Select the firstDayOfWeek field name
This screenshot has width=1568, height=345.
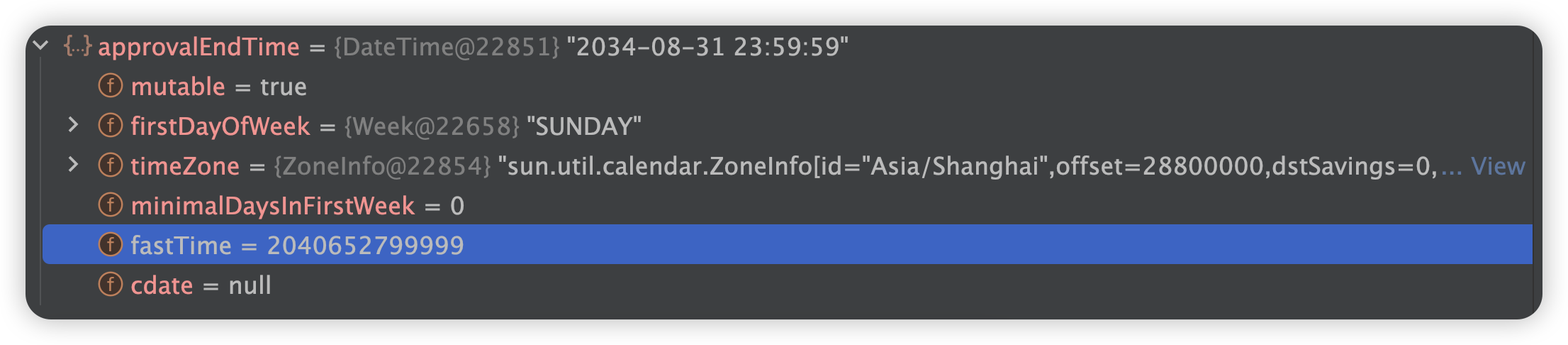tap(220, 126)
